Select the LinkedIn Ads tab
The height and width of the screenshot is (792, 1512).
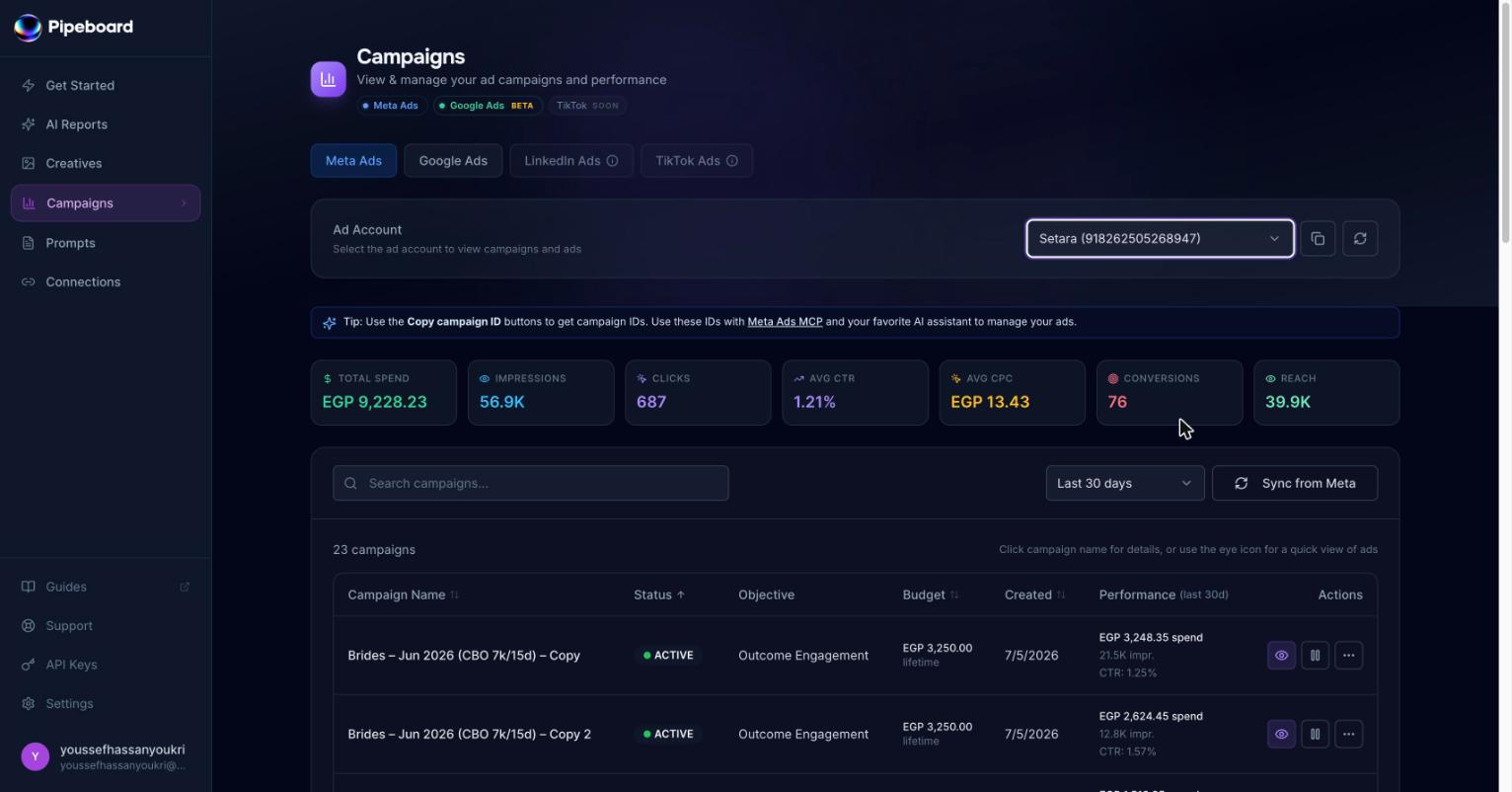coord(571,161)
